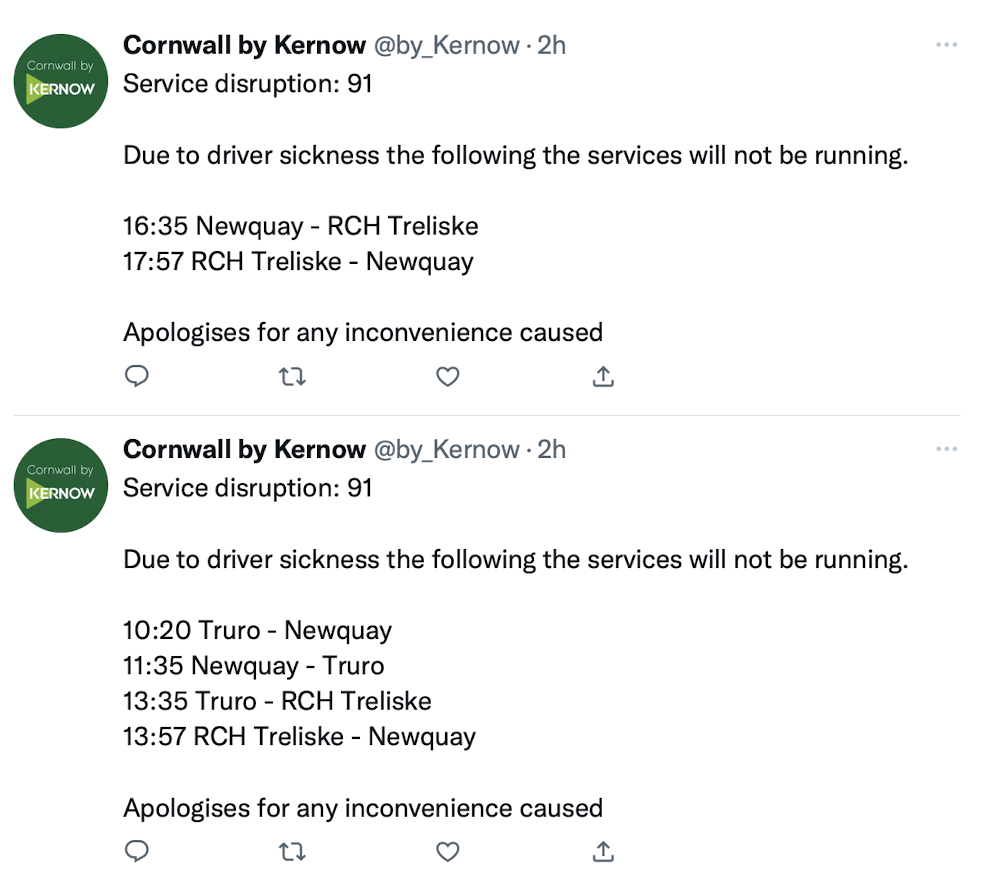Open first tweet via its 2h timestamp
This screenshot has width=992, height=888.
552,45
